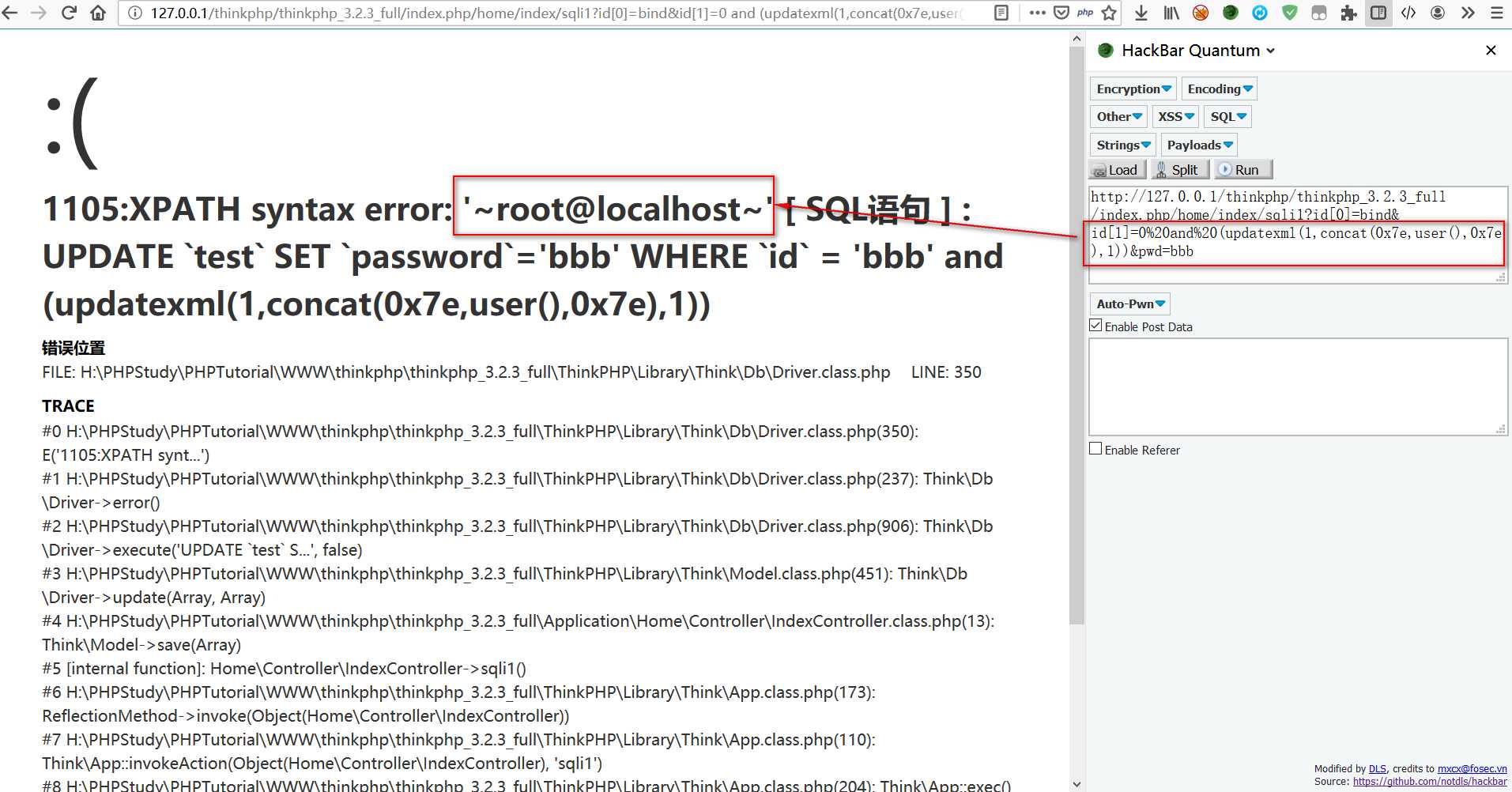Open the library bookmarks and history
Image resolution: width=1512 pixels, height=792 pixels.
click(1171, 13)
